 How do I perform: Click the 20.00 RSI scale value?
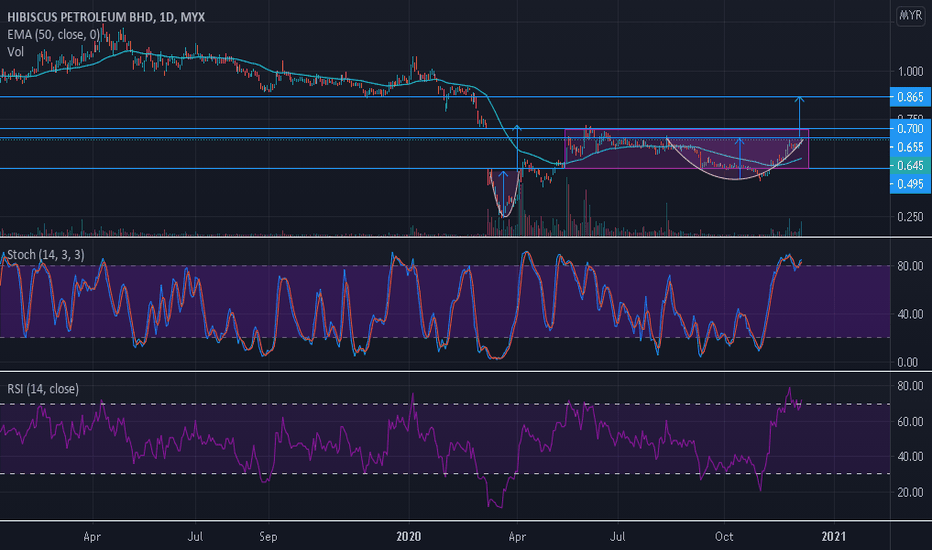910,492
